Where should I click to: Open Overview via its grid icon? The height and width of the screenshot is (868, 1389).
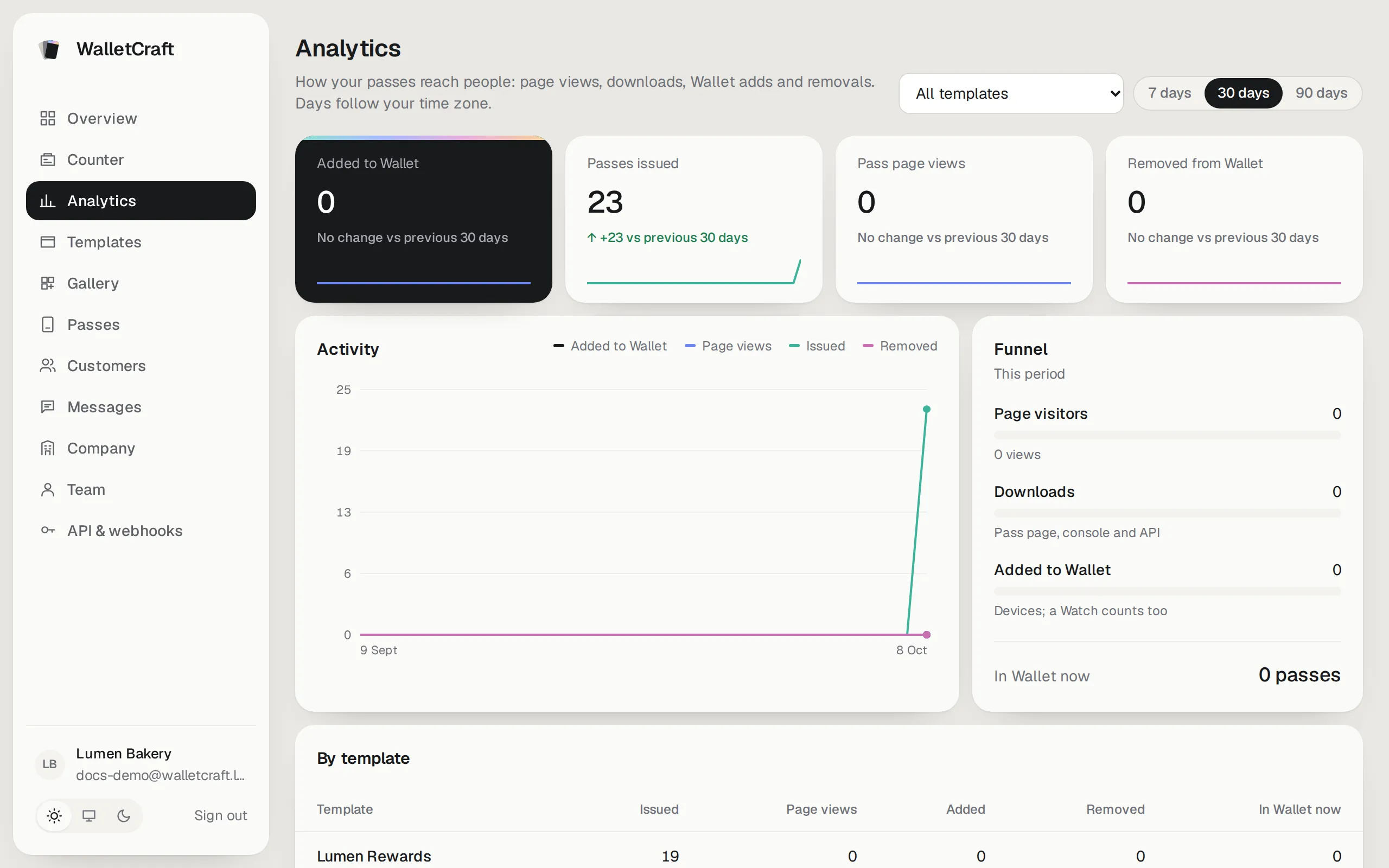[48, 118]
